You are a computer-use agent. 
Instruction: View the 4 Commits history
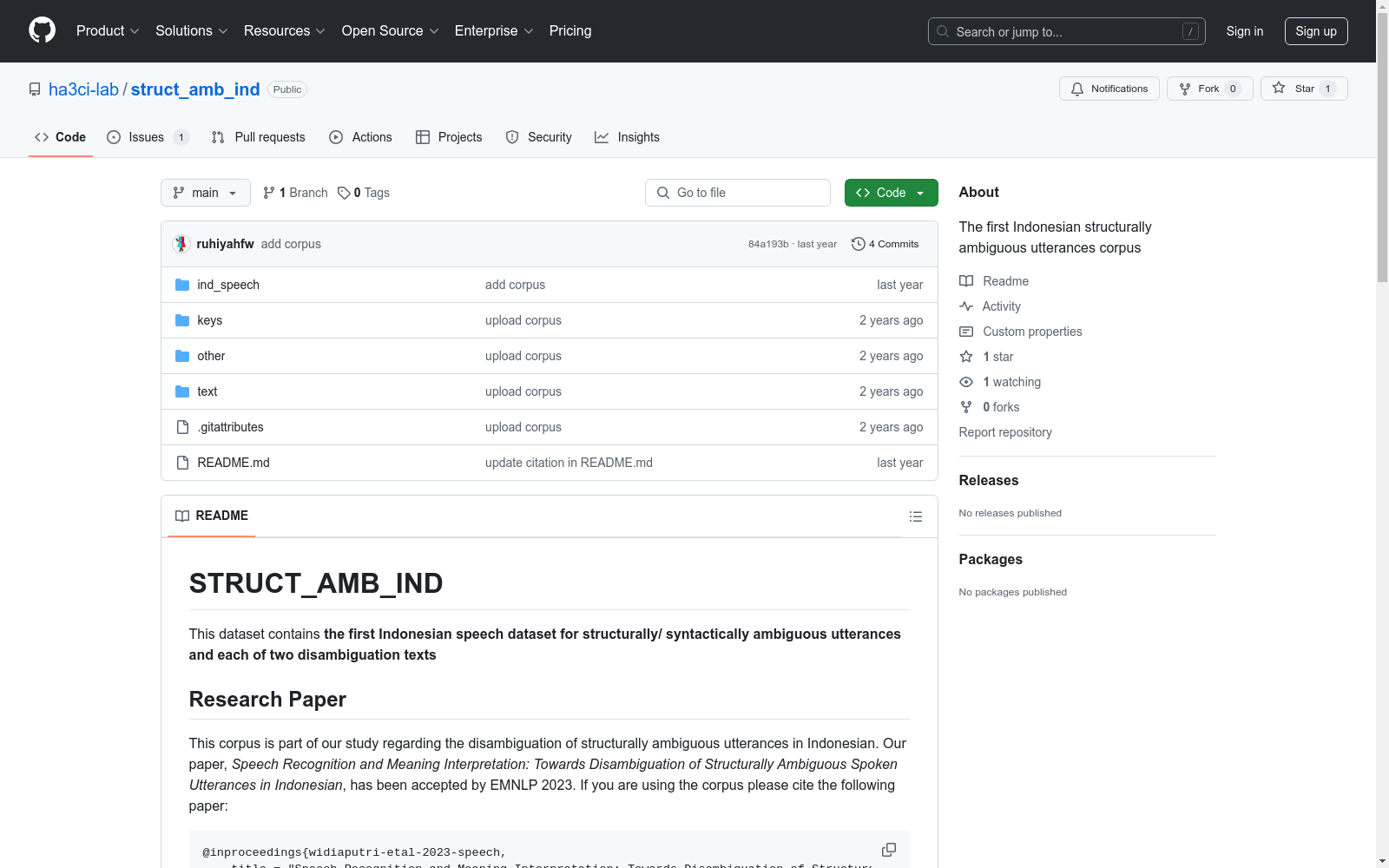click(885, 244)
